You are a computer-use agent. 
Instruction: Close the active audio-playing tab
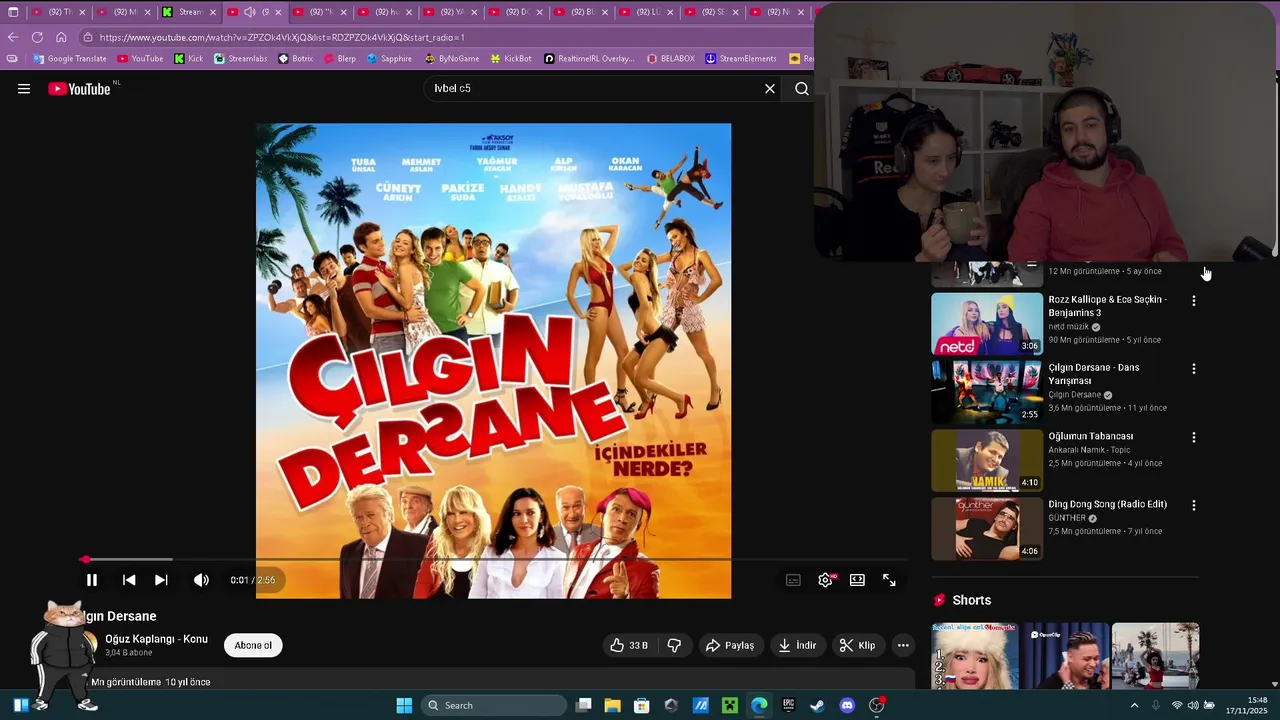pos(278,12)
